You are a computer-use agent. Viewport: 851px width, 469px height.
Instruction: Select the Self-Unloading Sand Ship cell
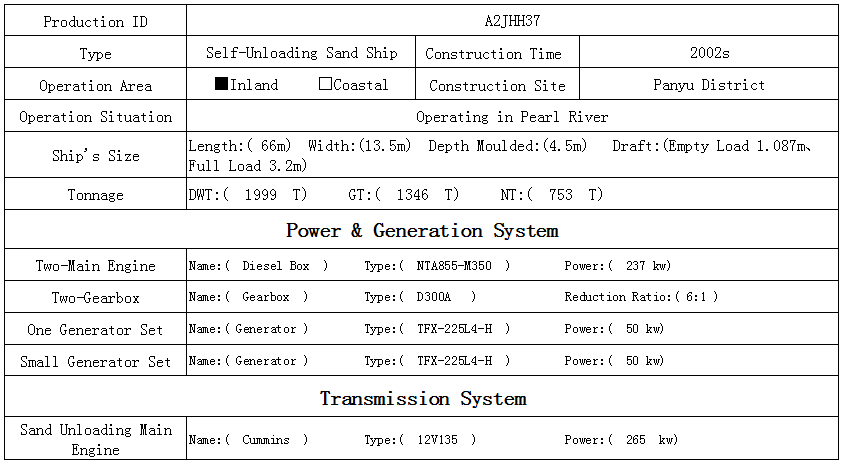click(x=301, y=53)
